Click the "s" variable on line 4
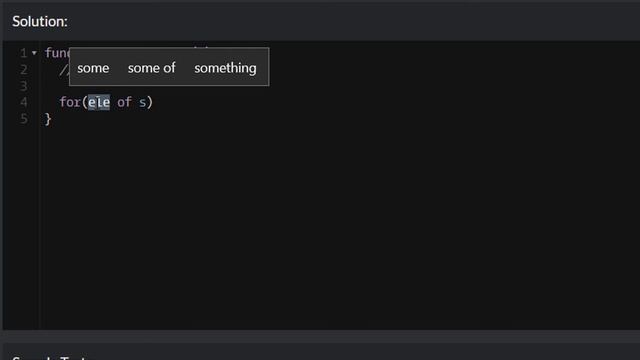Image resolution: width=640 pixels, height=360 pixels. (142, 102)
